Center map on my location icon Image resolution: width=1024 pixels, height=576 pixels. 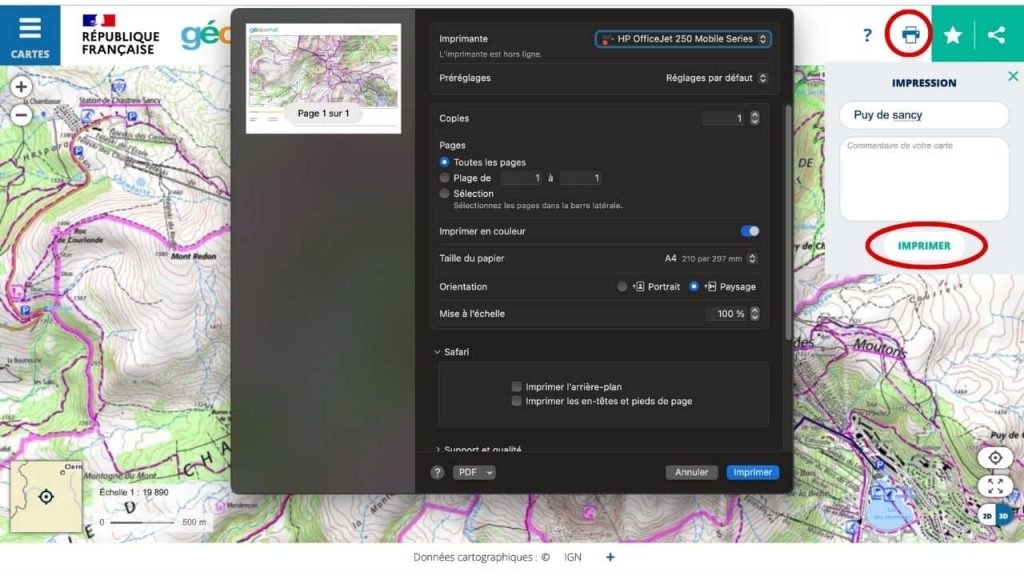pos(994,458)
